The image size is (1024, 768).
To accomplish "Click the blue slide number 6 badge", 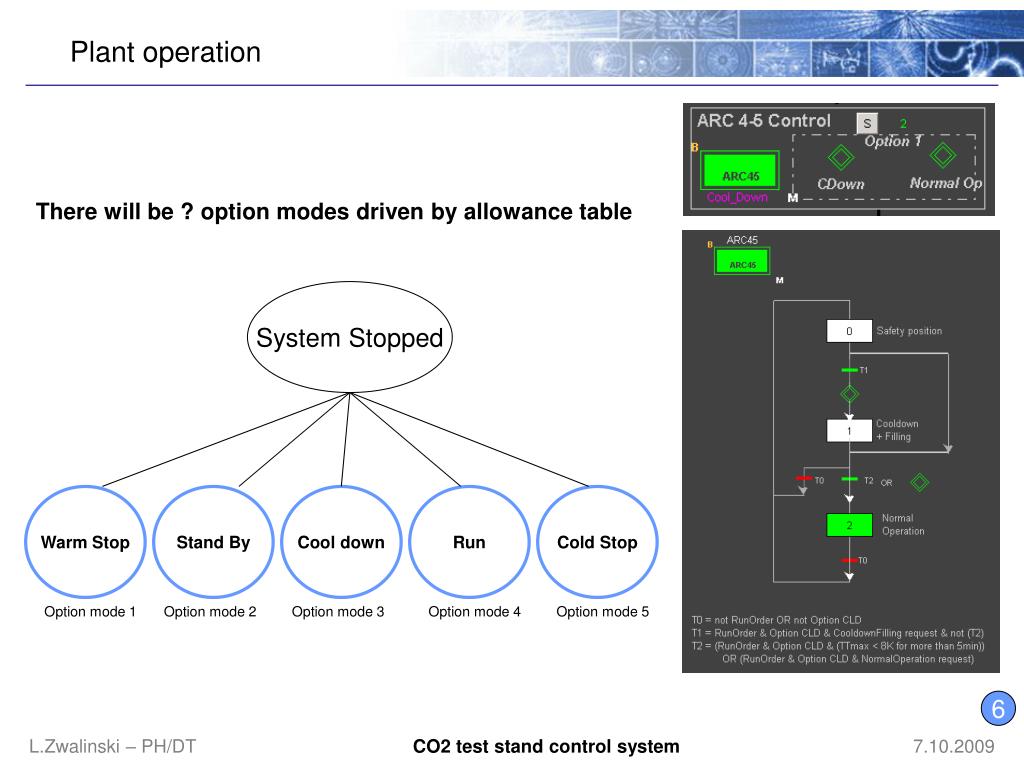I will [x=998, y=709].
